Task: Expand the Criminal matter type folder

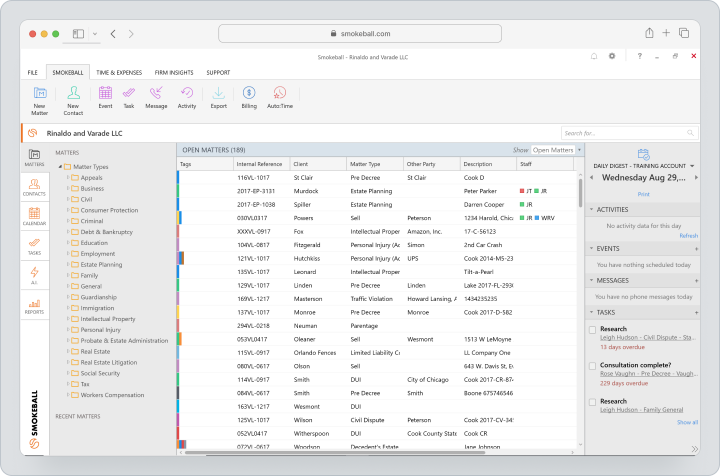Action: click(x=68, y=221)
